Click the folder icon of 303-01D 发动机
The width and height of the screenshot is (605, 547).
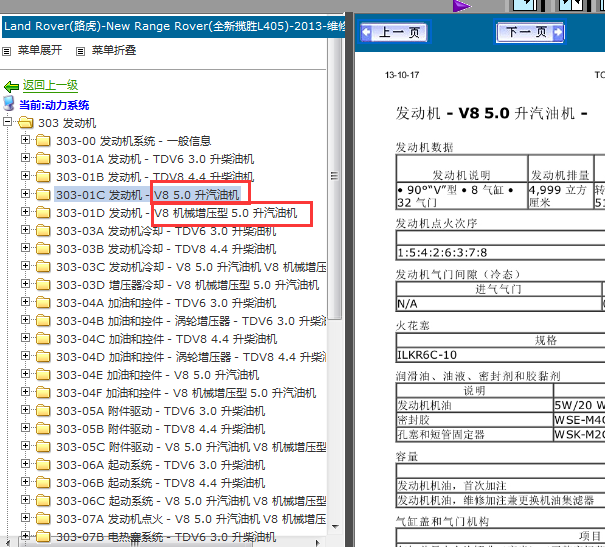(43, 213)
